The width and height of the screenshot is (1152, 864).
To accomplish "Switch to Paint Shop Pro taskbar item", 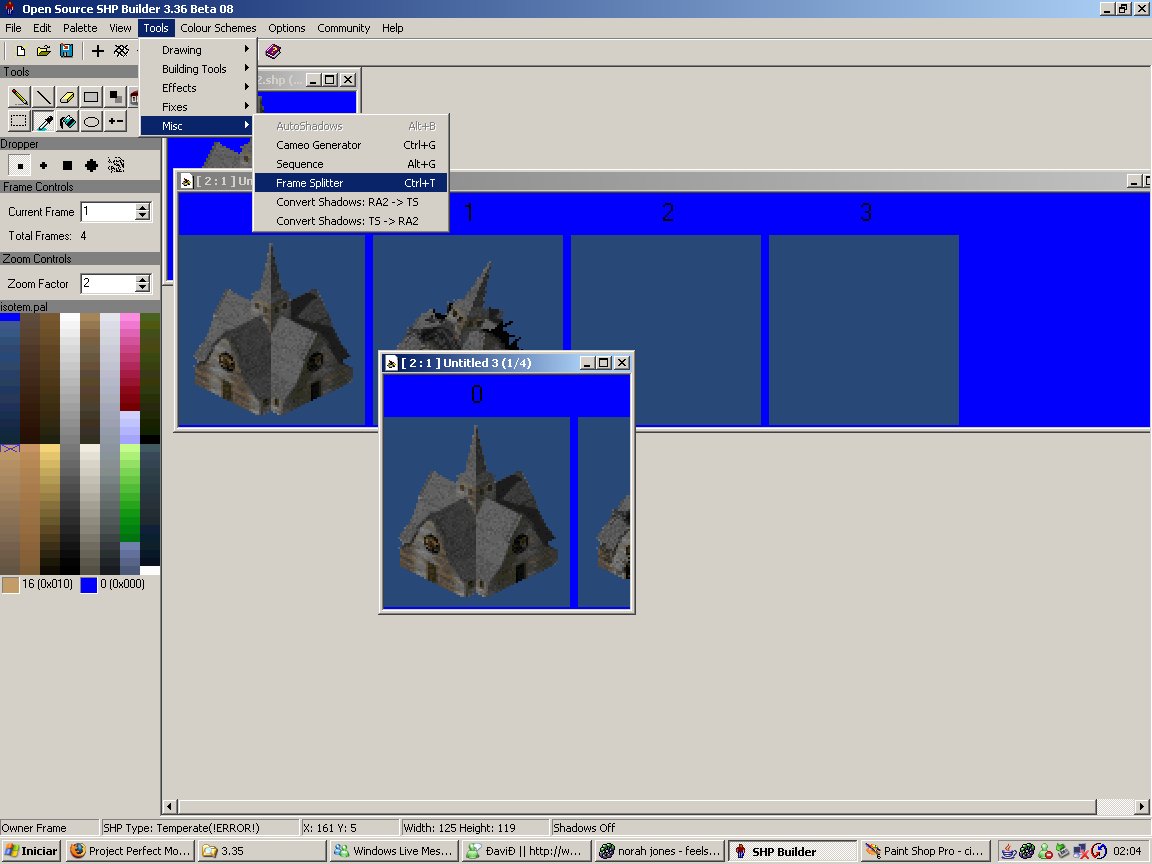I will click(925, 851).
